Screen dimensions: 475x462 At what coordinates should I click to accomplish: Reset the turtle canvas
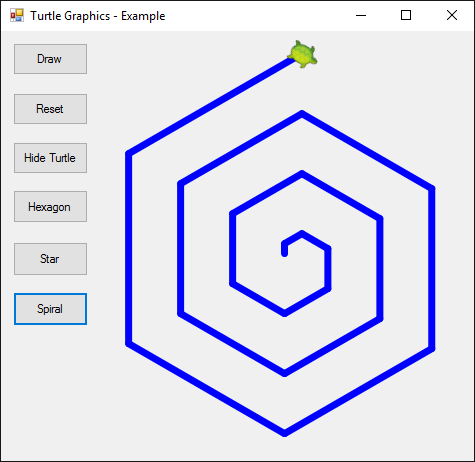click(x=50, y=109)
